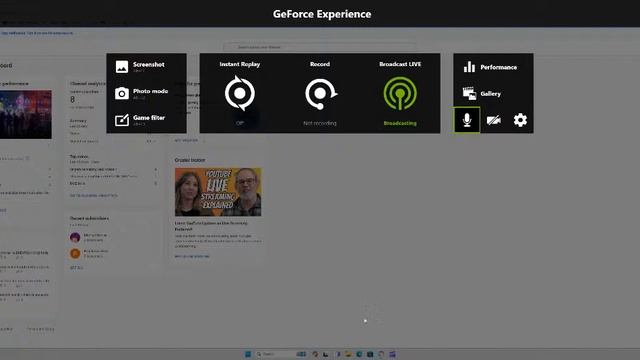Open overlay settings gear
This screenshot has height=360, width=640.
click(520, 120)
